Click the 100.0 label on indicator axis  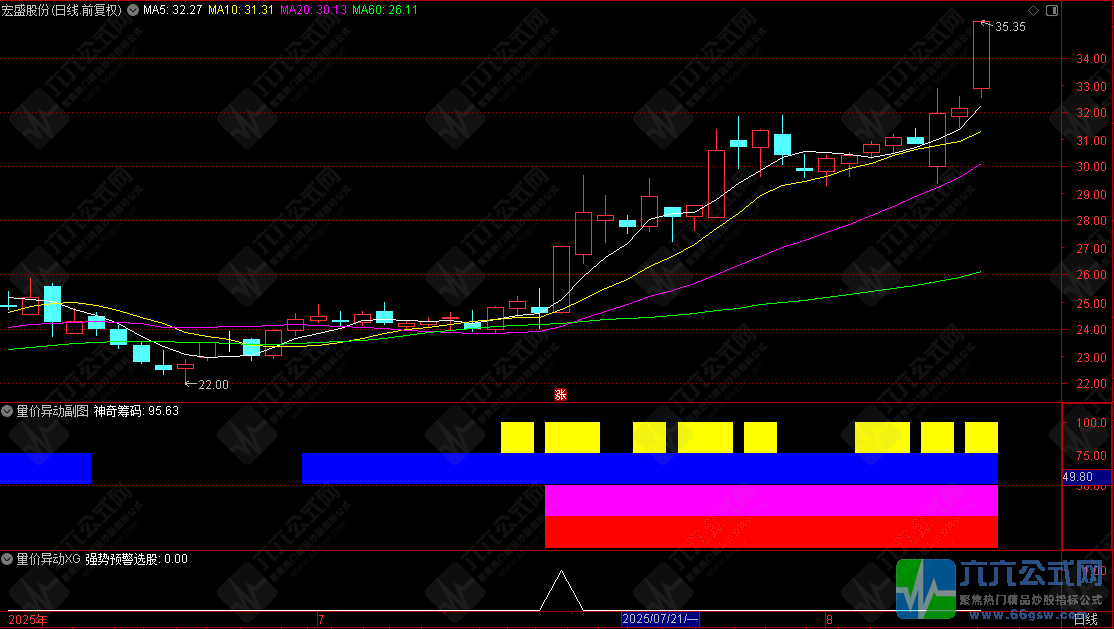click(1091, 423)
